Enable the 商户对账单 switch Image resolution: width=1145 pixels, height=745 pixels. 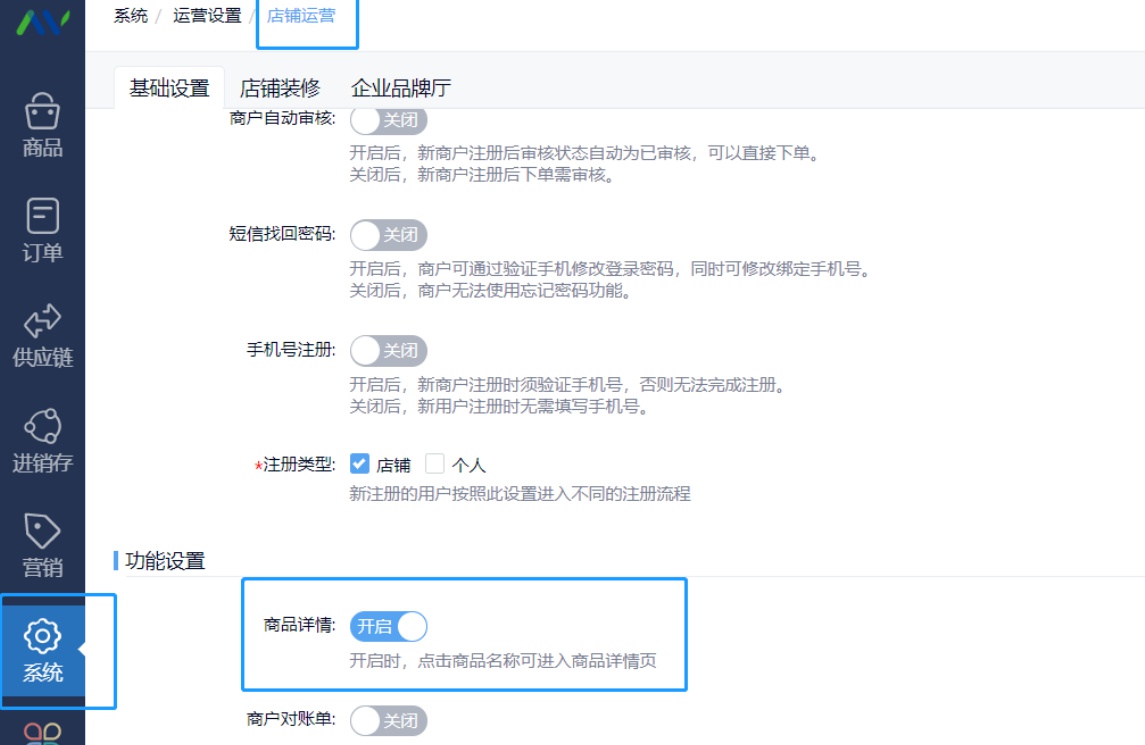(391, 721)
